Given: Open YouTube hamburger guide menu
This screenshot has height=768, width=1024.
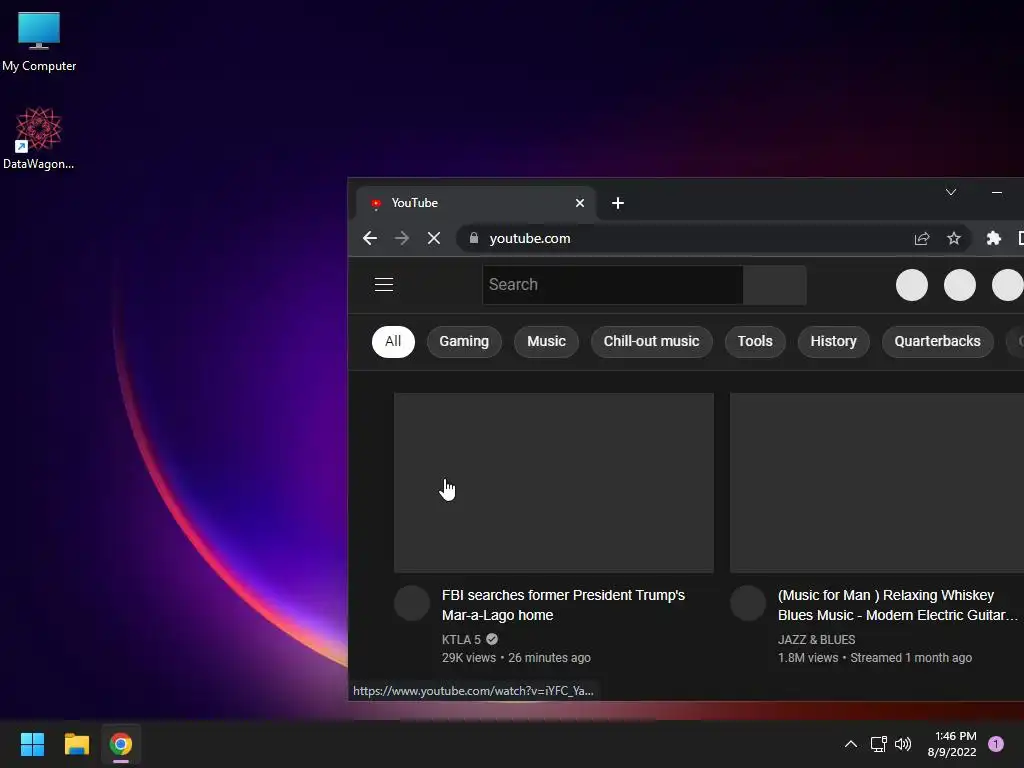Looking at the screenshot, I should click(384, 285).
